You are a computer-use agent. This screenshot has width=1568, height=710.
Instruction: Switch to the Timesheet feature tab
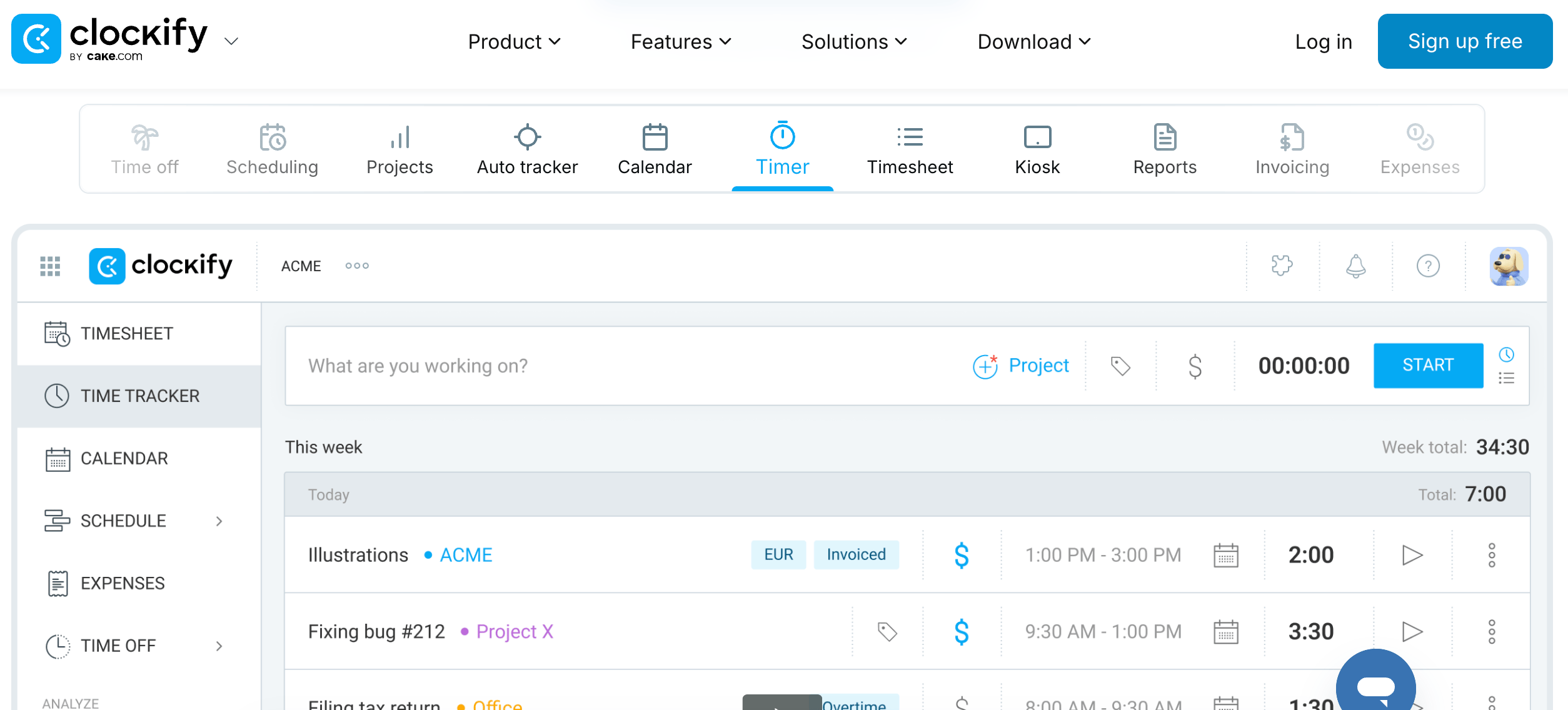tap(910, 150)
